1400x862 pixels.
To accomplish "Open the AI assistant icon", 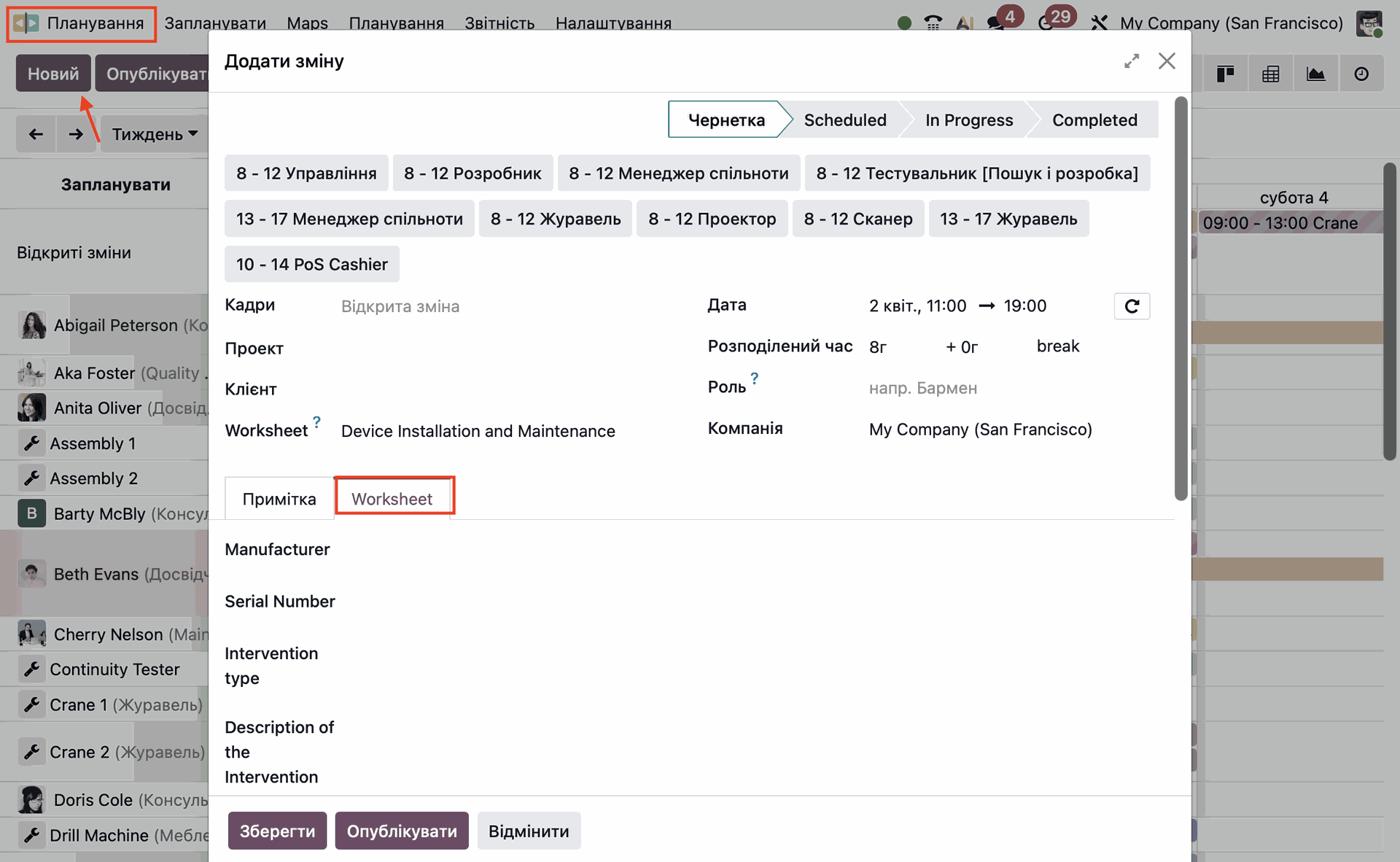I will pos(965,23).
